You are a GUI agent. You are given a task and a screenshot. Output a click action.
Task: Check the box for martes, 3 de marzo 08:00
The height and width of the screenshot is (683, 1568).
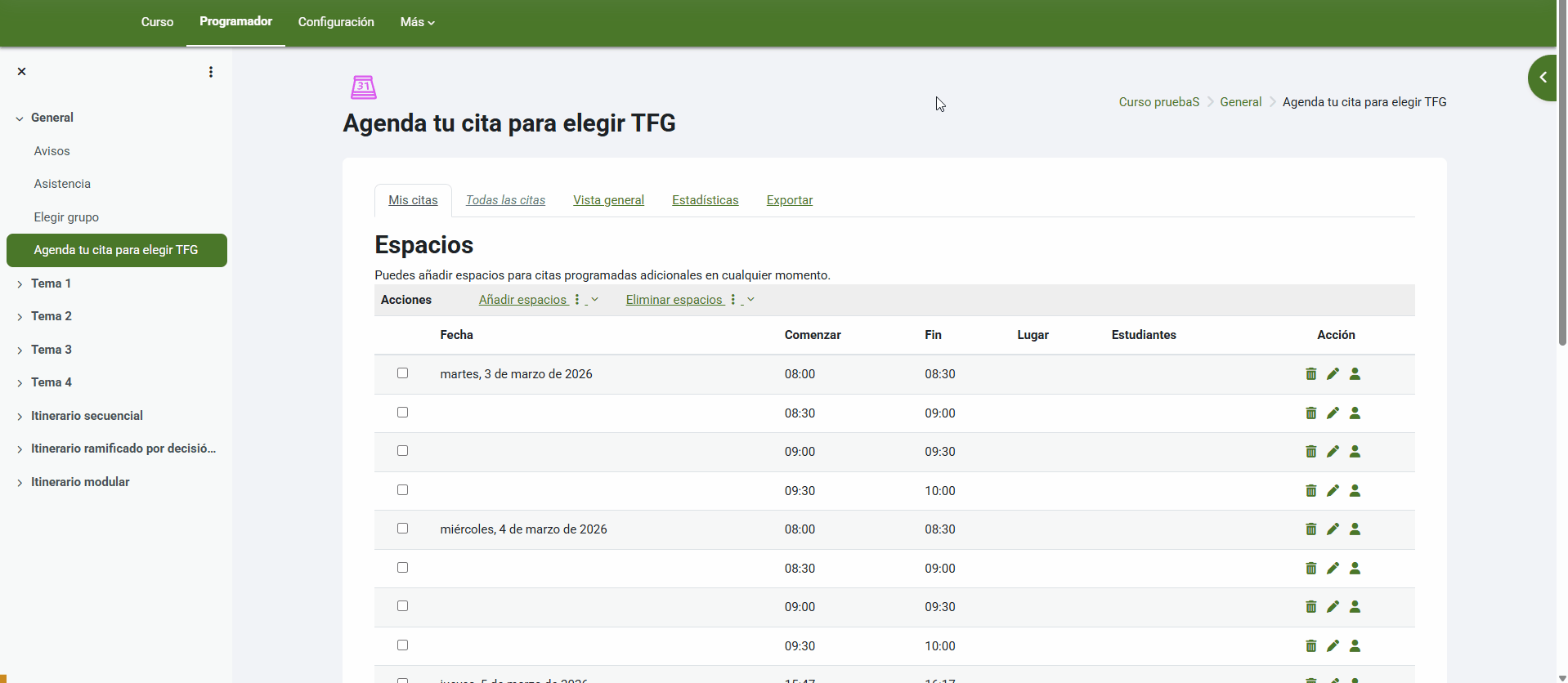click(402, 373)
